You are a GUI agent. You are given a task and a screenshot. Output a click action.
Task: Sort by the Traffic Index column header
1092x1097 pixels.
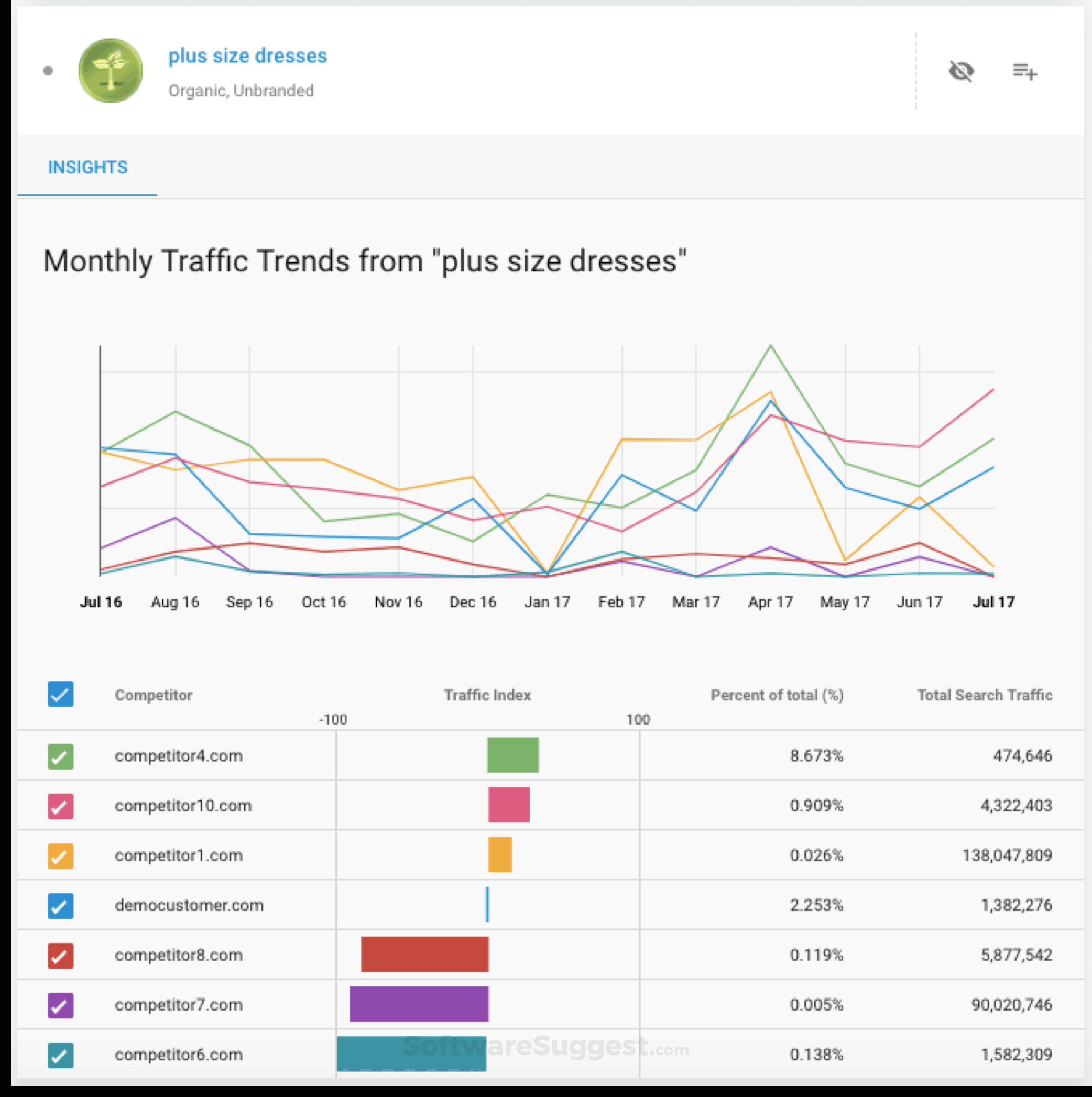pos(487,695)
